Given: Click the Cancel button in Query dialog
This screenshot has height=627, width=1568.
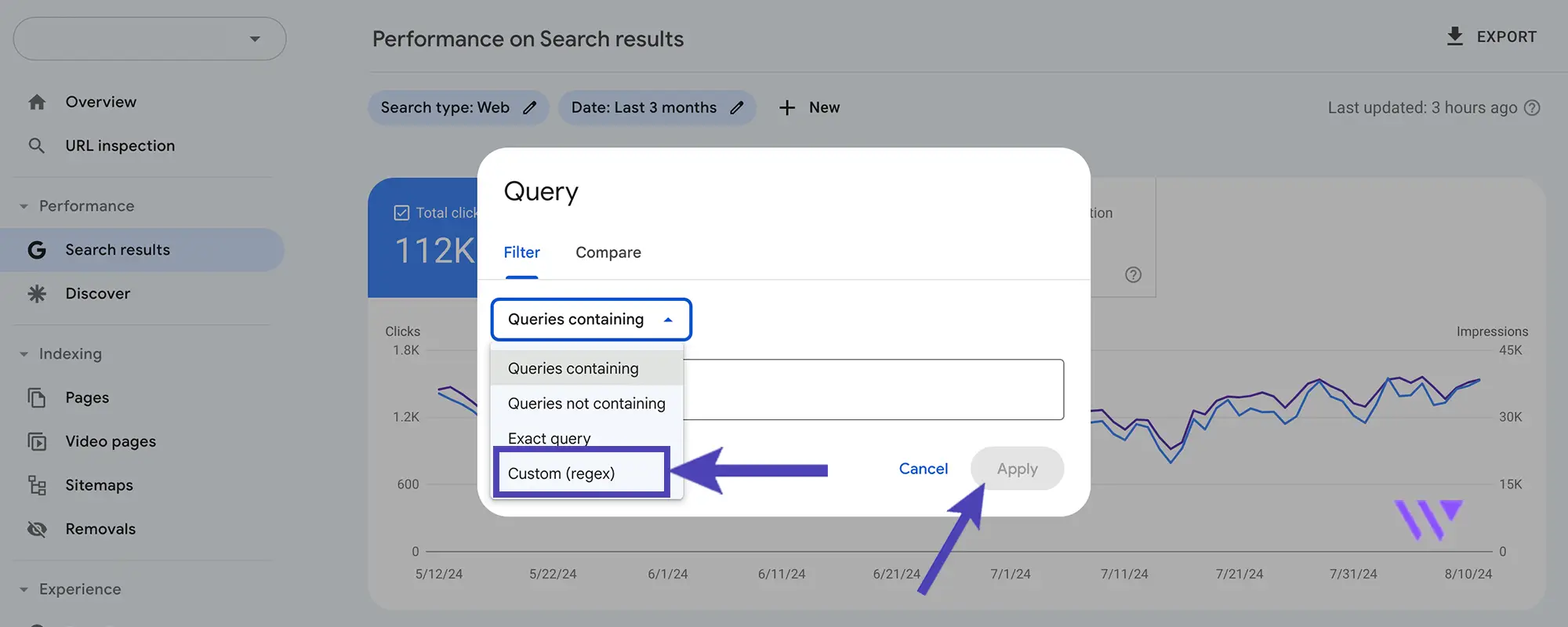Looking at the screenshot, I should 924,469.
